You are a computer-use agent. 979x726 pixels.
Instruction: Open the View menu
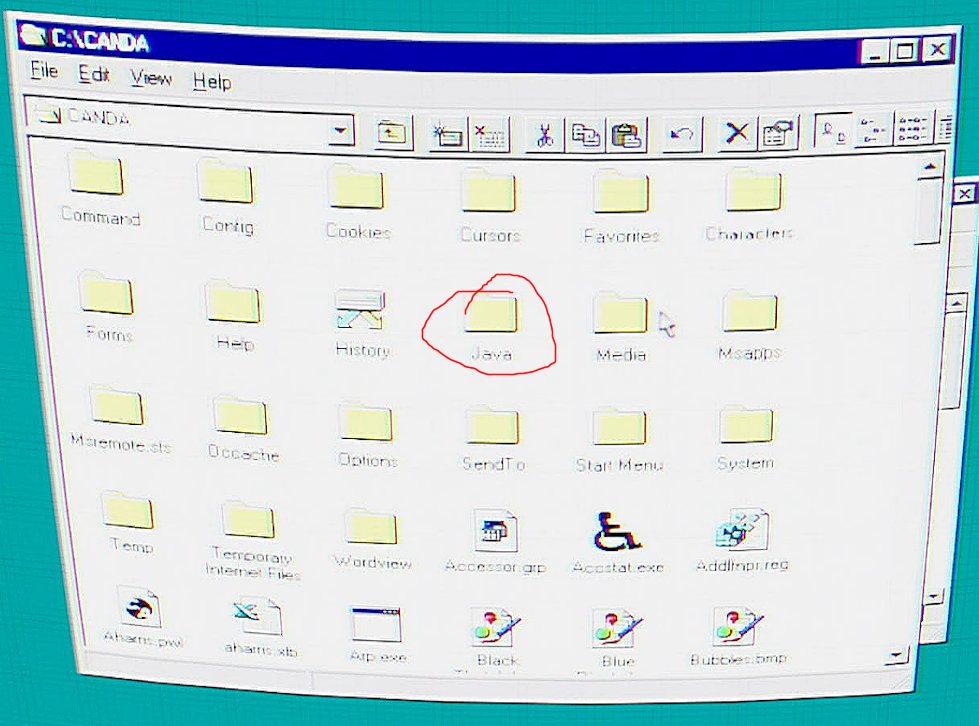point(150,78)
